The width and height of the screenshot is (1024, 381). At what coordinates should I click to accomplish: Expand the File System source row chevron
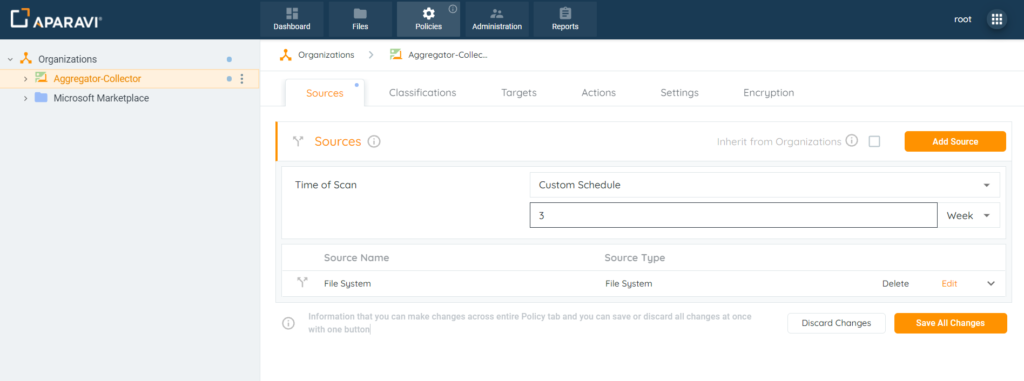(991, 284)
